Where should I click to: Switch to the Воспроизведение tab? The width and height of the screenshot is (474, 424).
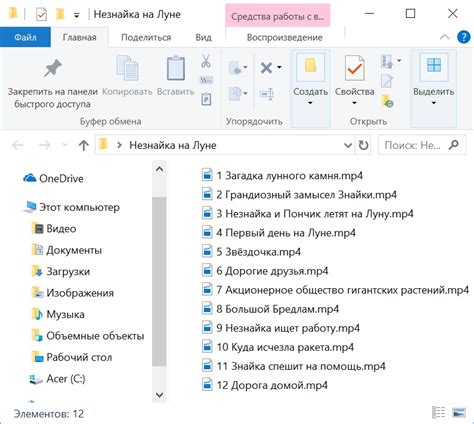click(x=285, y=37)
